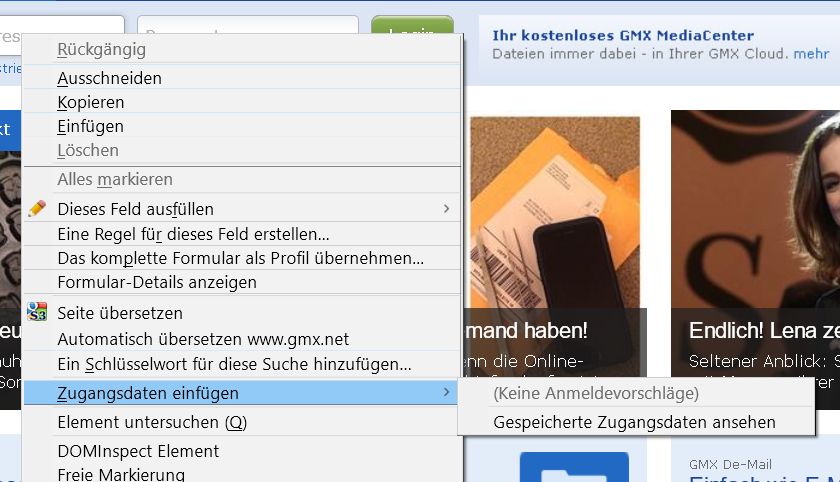Open Zugangsdaten einfügen menu entry
Viewport: 840px width, 482px height.
(x=242, y=393)
